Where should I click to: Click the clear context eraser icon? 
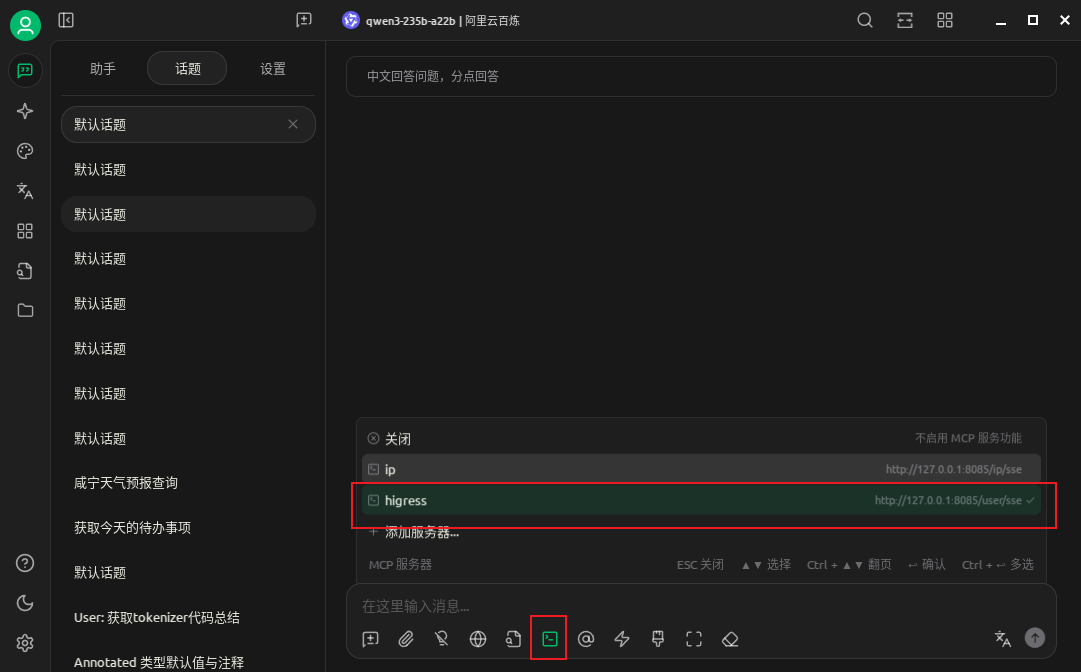pos(730,639)
